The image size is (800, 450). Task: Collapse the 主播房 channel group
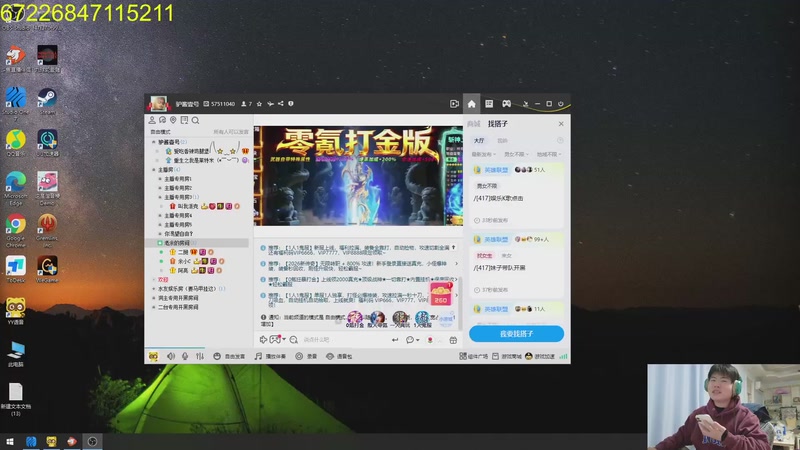pyautogui.click(x=154, y=169)
